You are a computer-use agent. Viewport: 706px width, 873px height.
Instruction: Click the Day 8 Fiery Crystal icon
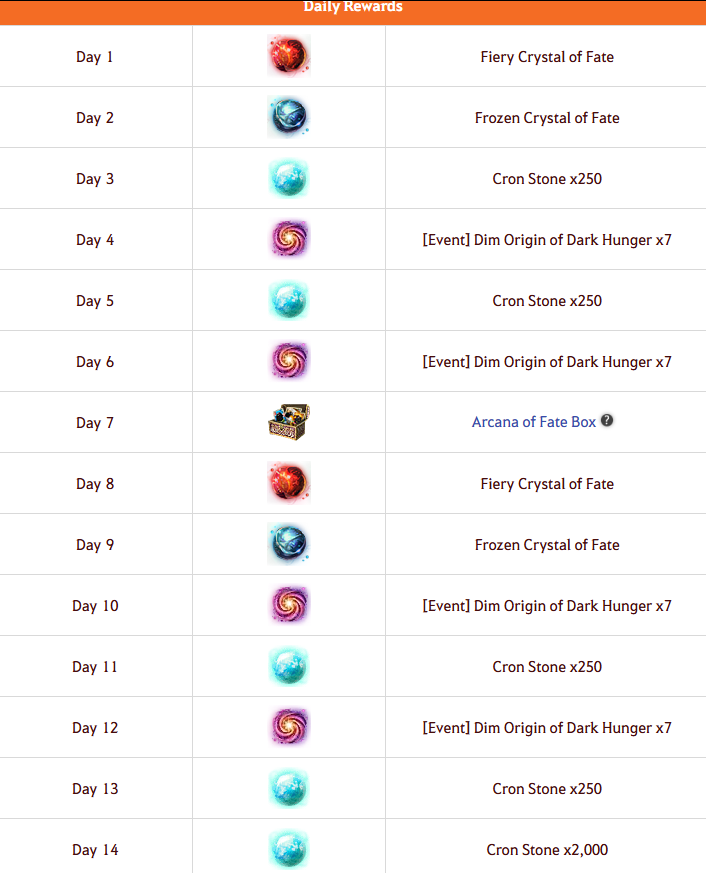[x=288, y=483]
